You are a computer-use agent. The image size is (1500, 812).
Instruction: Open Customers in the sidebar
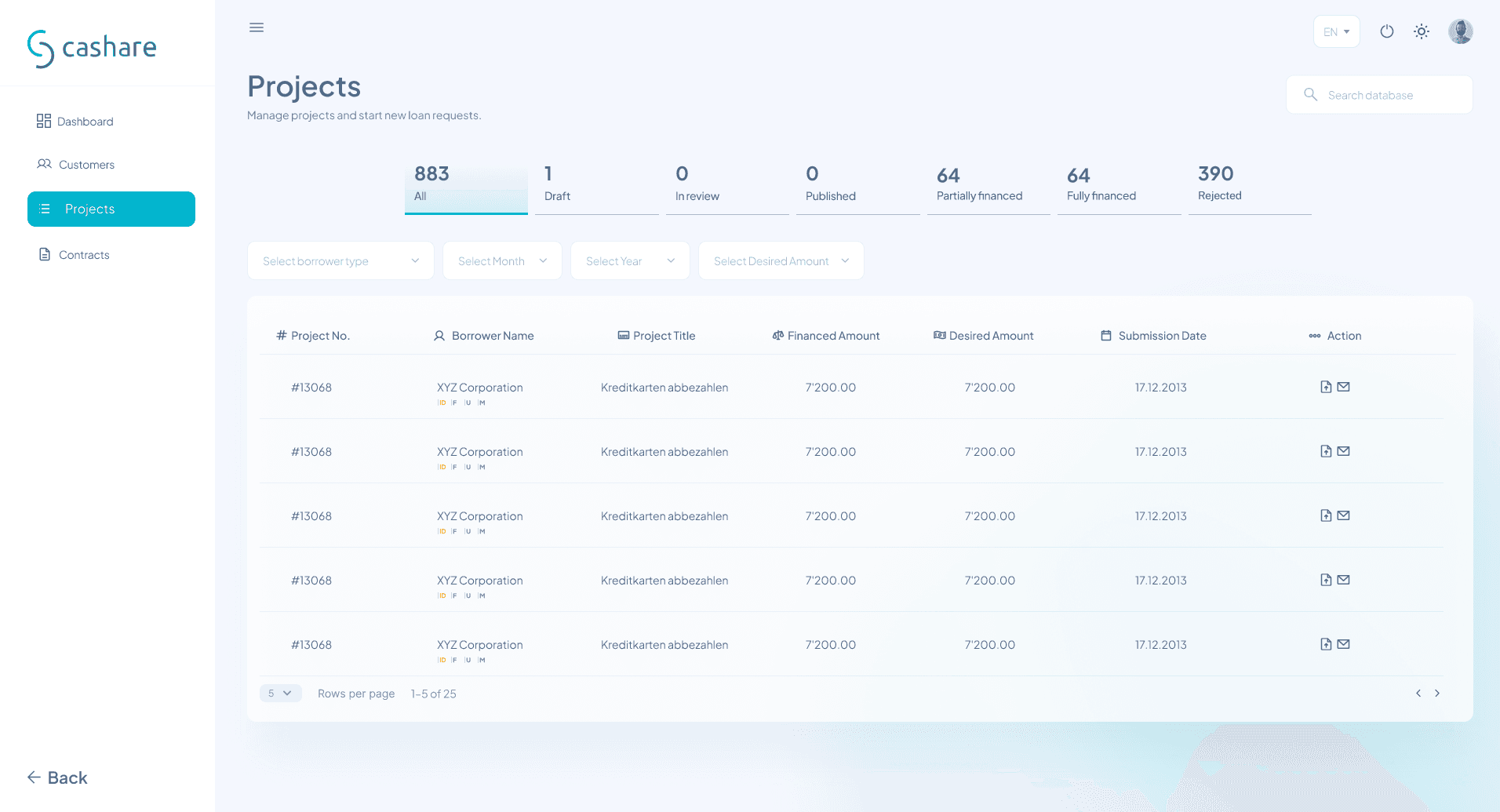[76, 164]
